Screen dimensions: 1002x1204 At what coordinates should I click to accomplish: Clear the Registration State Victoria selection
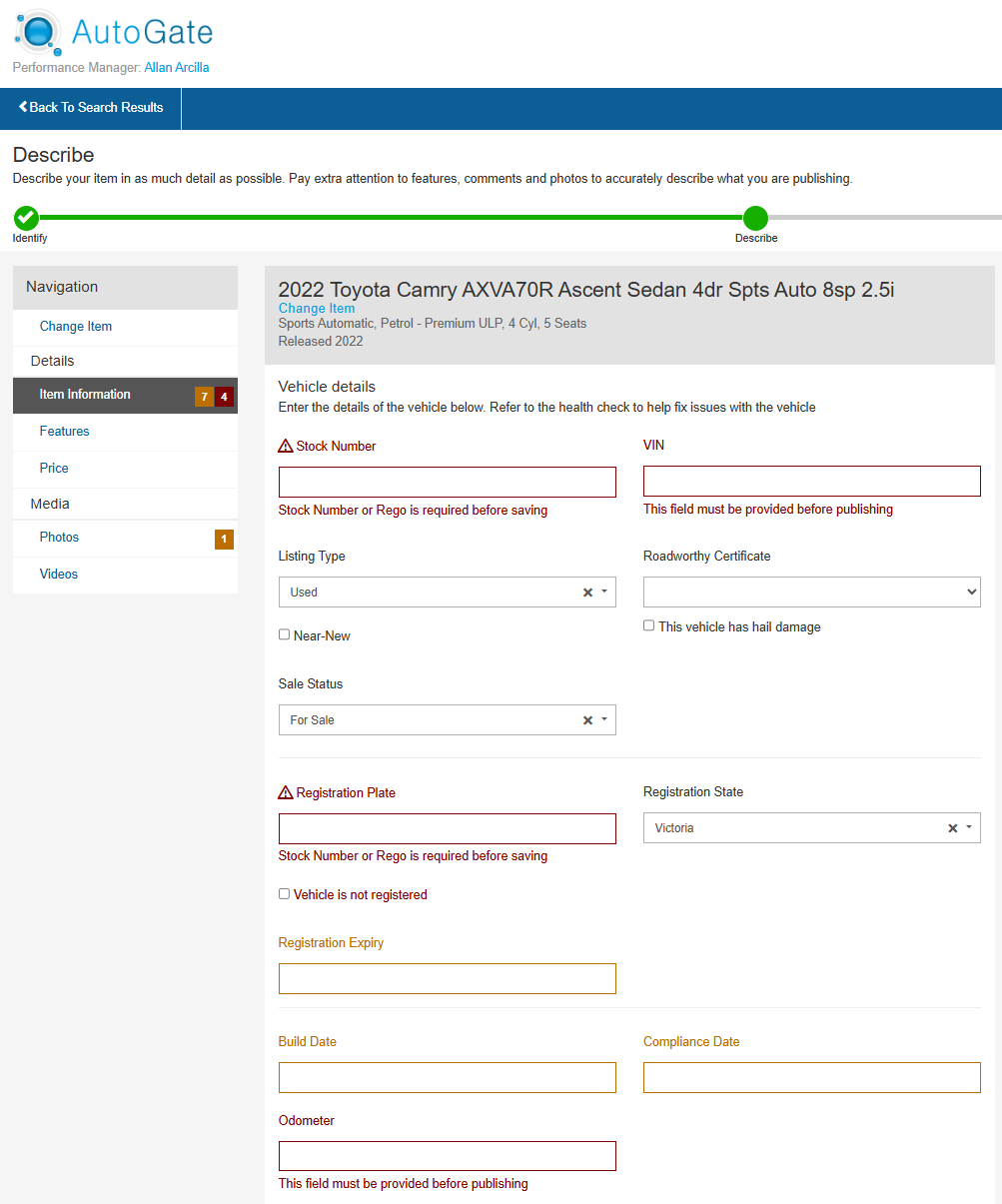click(x=952, y=828)
